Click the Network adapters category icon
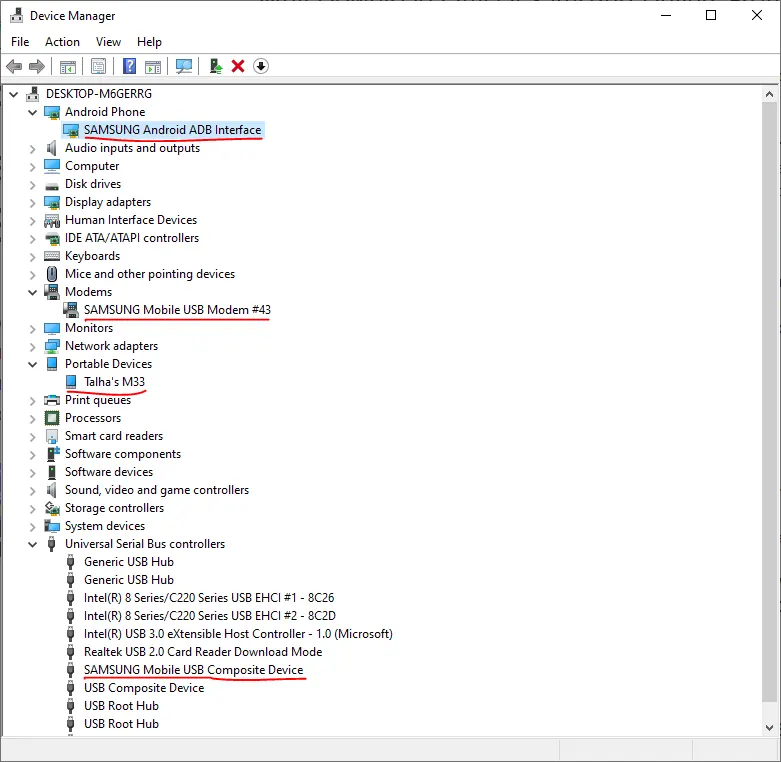This screenshot has width=781, height=762. coord(52,346)
